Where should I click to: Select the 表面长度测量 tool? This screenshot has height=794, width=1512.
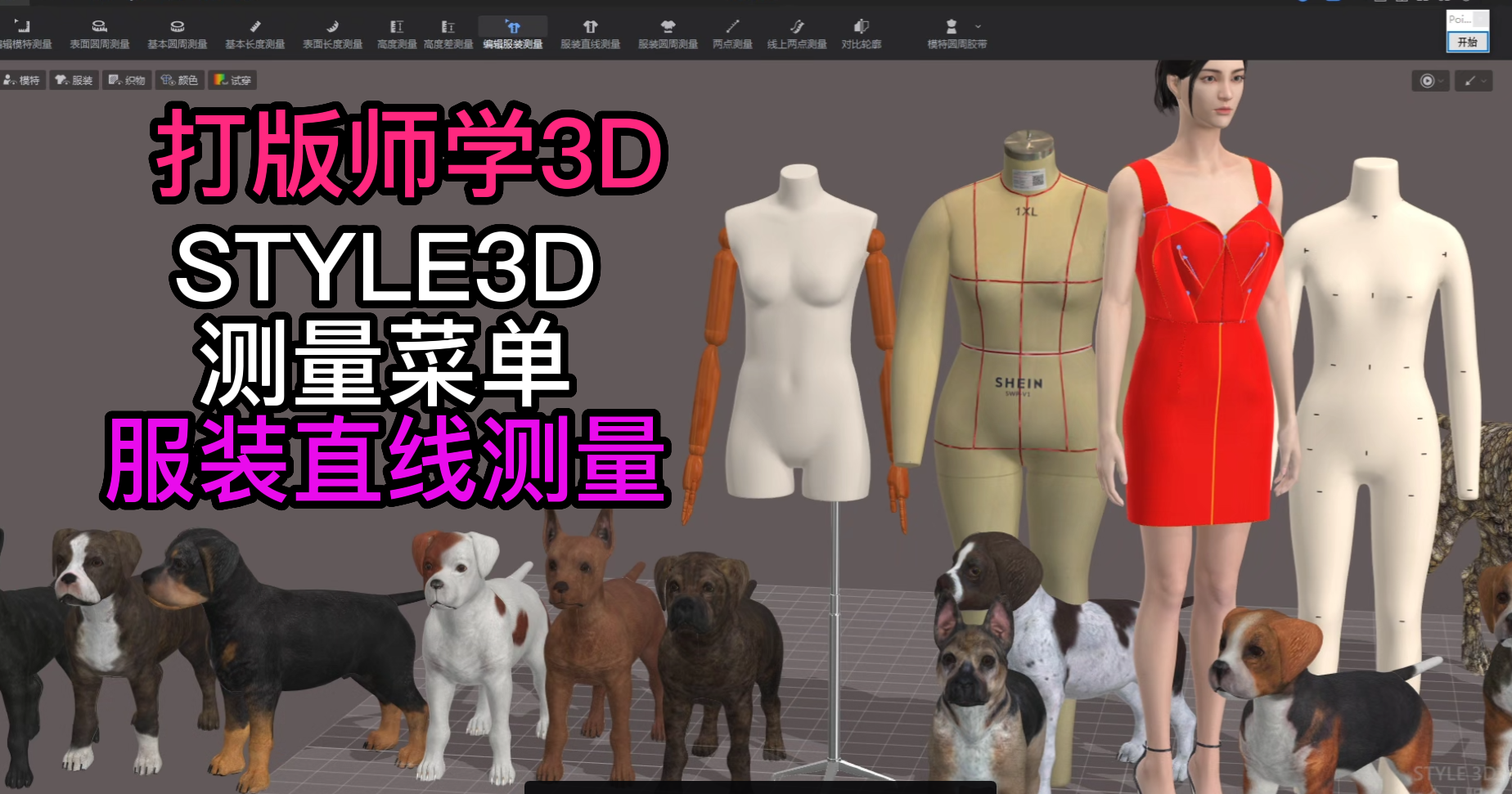pyautogui.click(x=333, y=35)
